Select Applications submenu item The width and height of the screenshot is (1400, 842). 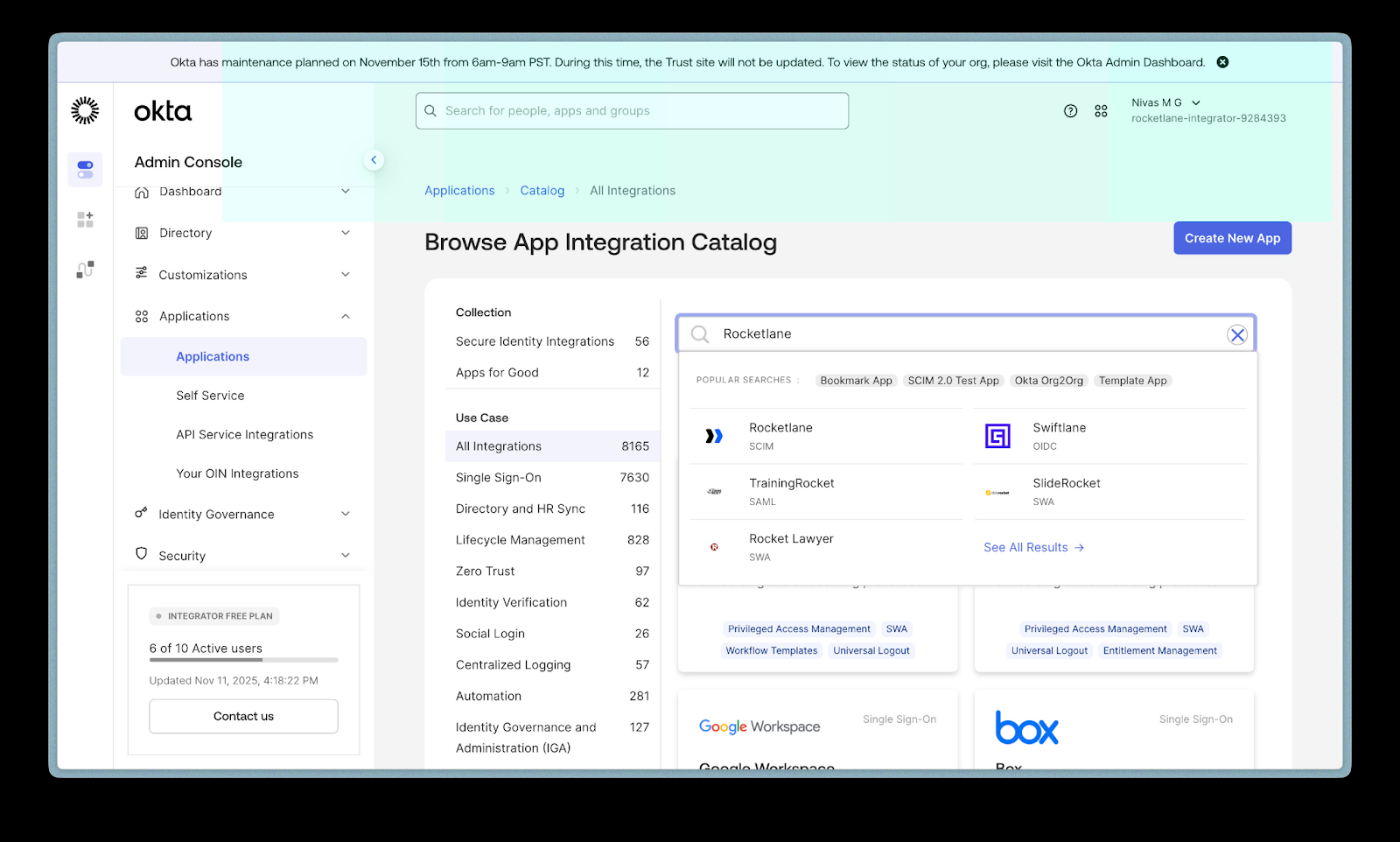244,356
